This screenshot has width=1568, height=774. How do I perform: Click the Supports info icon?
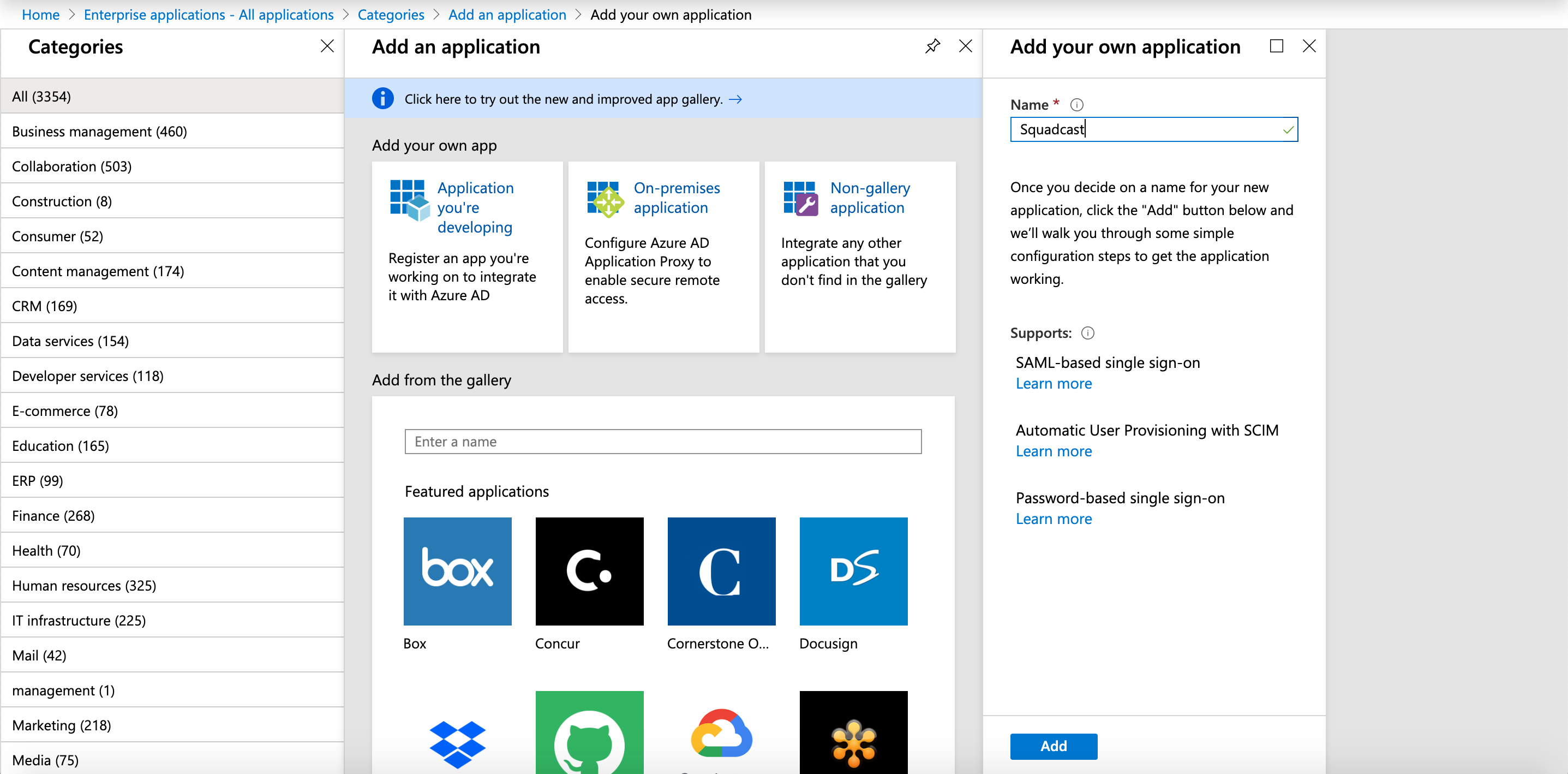tap(1087, 333)
